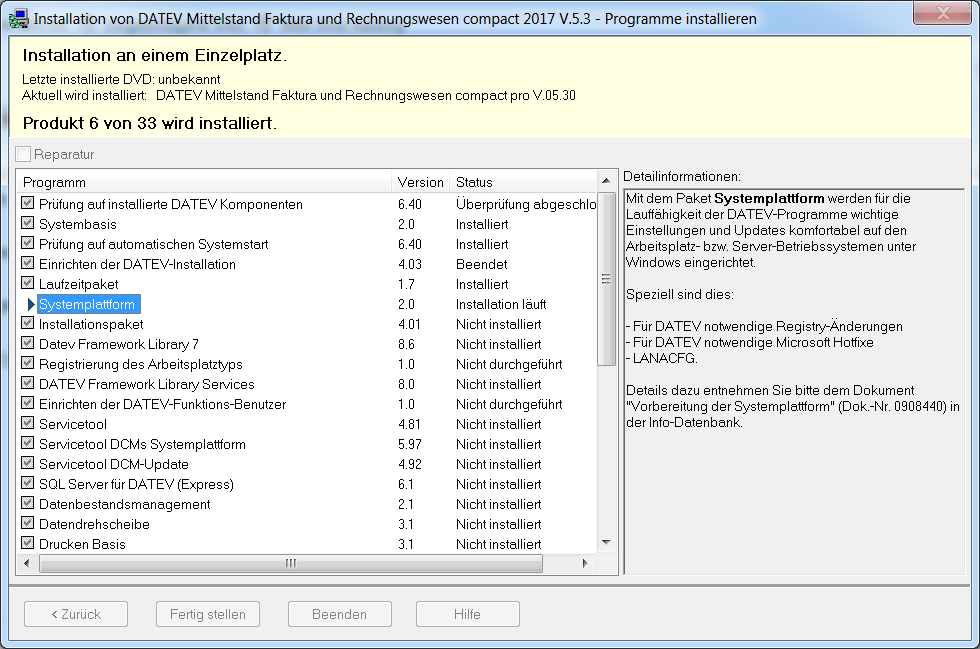Select the Systemplattform list row
The width and height of the screenshot is (980, 649).
tap(308, 304)
